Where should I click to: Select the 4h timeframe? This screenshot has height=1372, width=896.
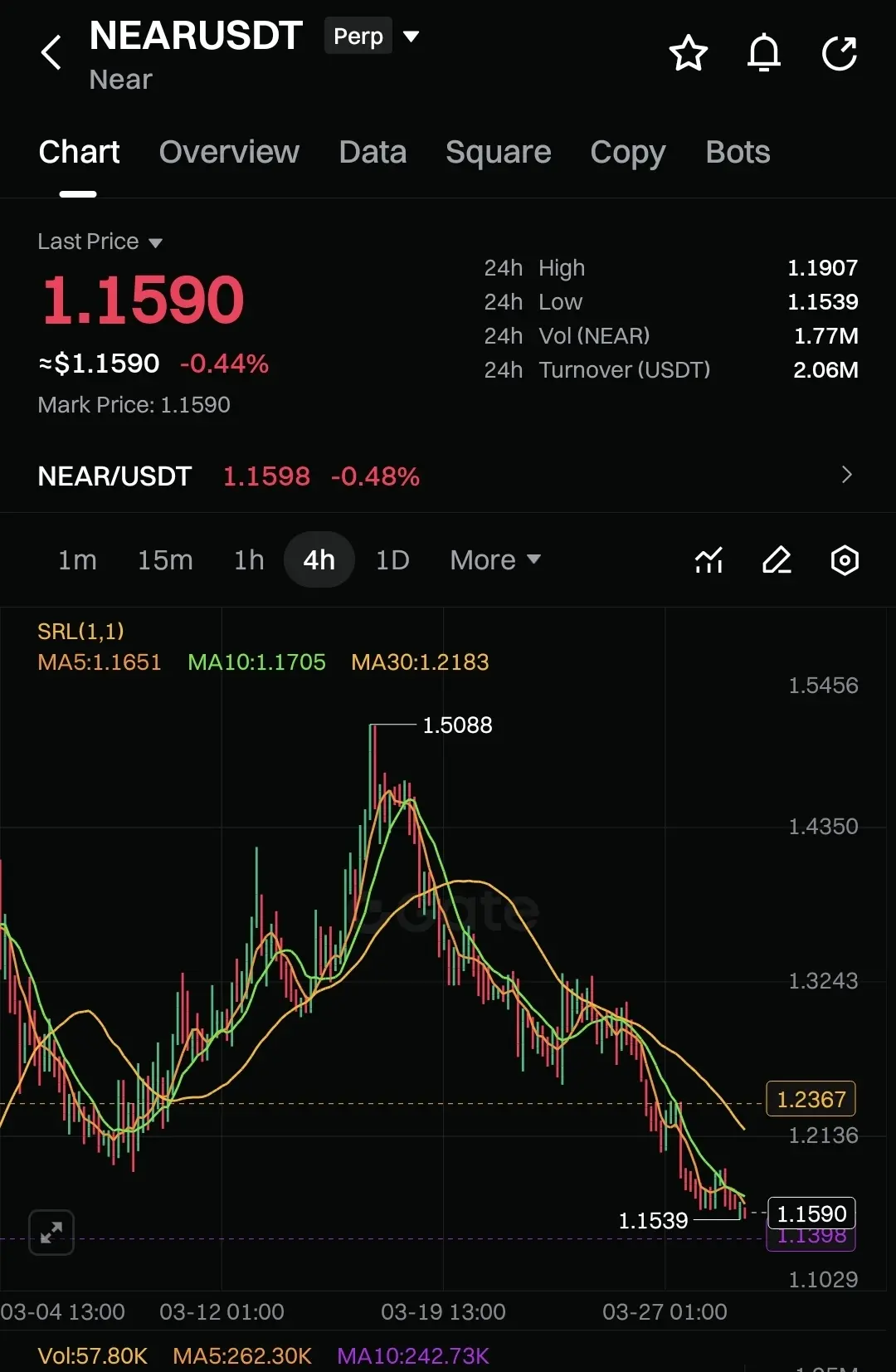[319, 560]
